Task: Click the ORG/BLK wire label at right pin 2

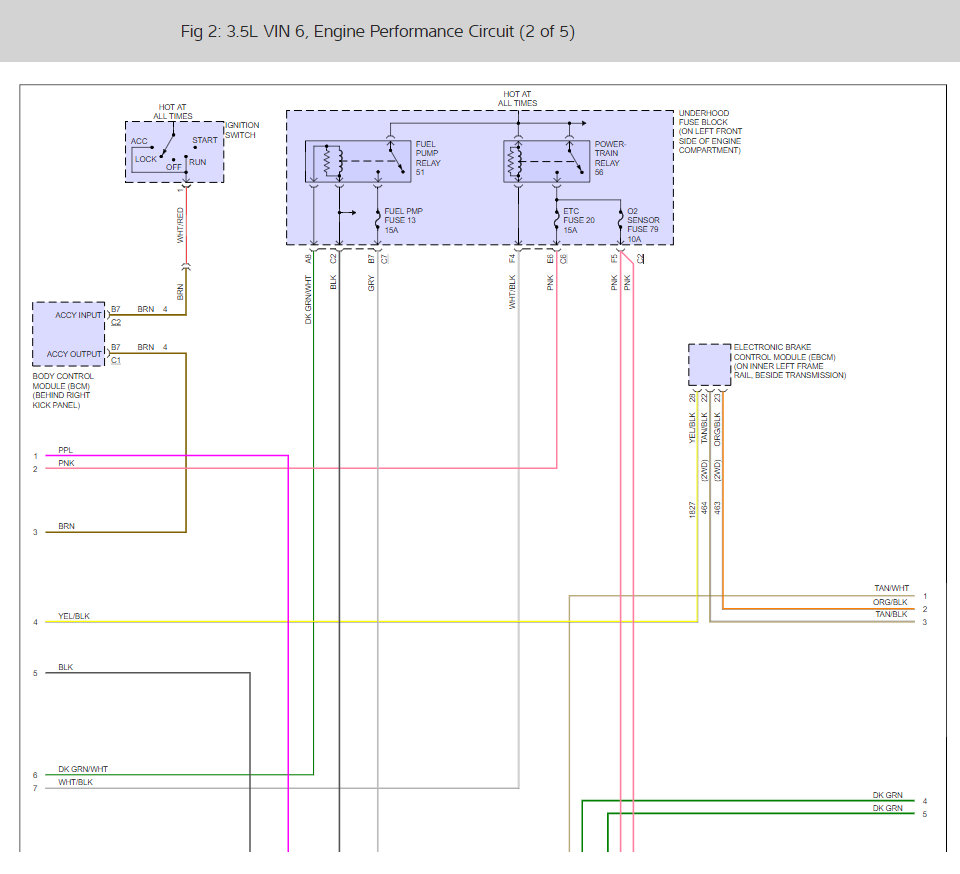Action: [890, 602]
